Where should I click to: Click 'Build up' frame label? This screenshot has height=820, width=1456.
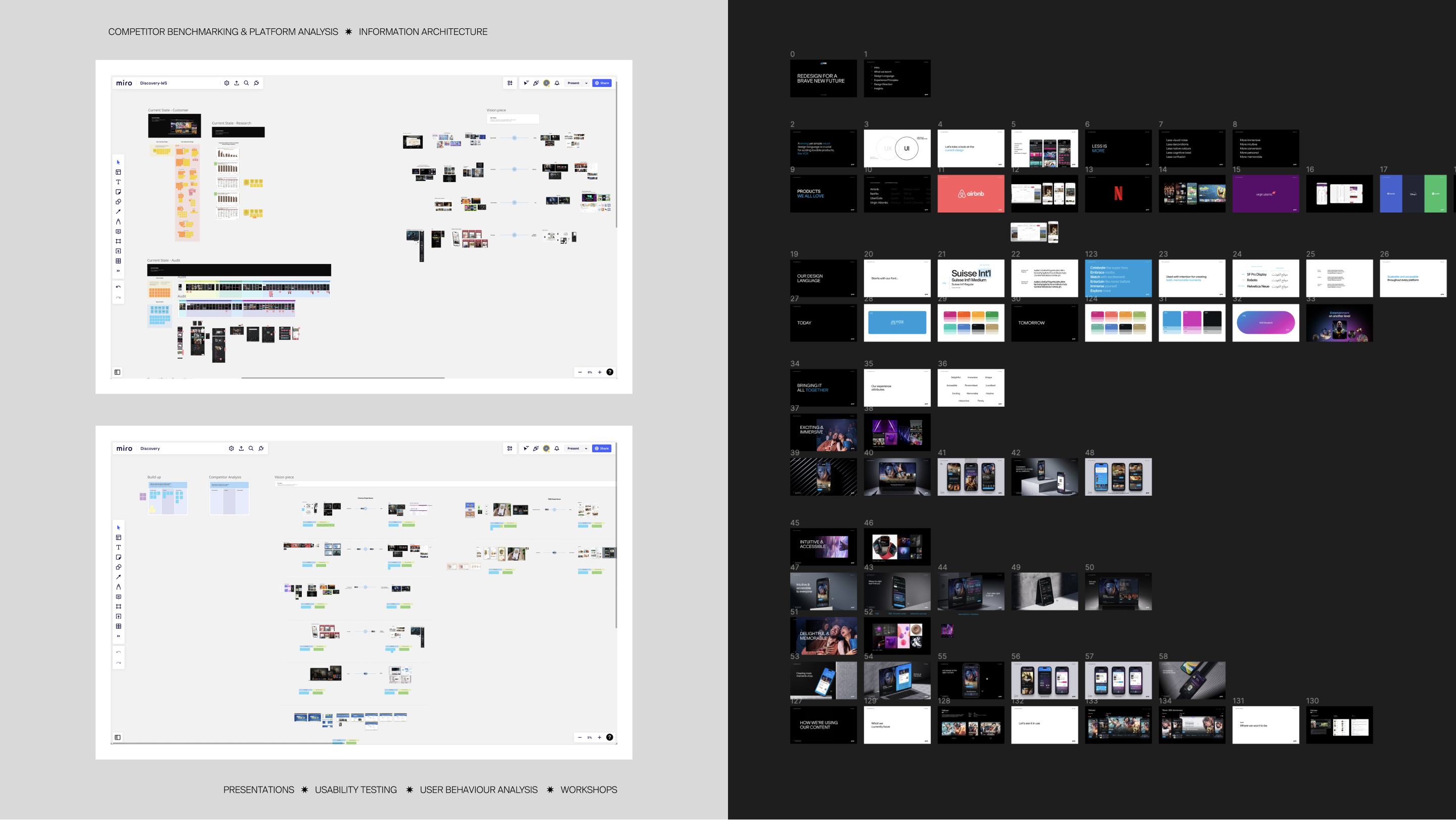pos(154,478)
